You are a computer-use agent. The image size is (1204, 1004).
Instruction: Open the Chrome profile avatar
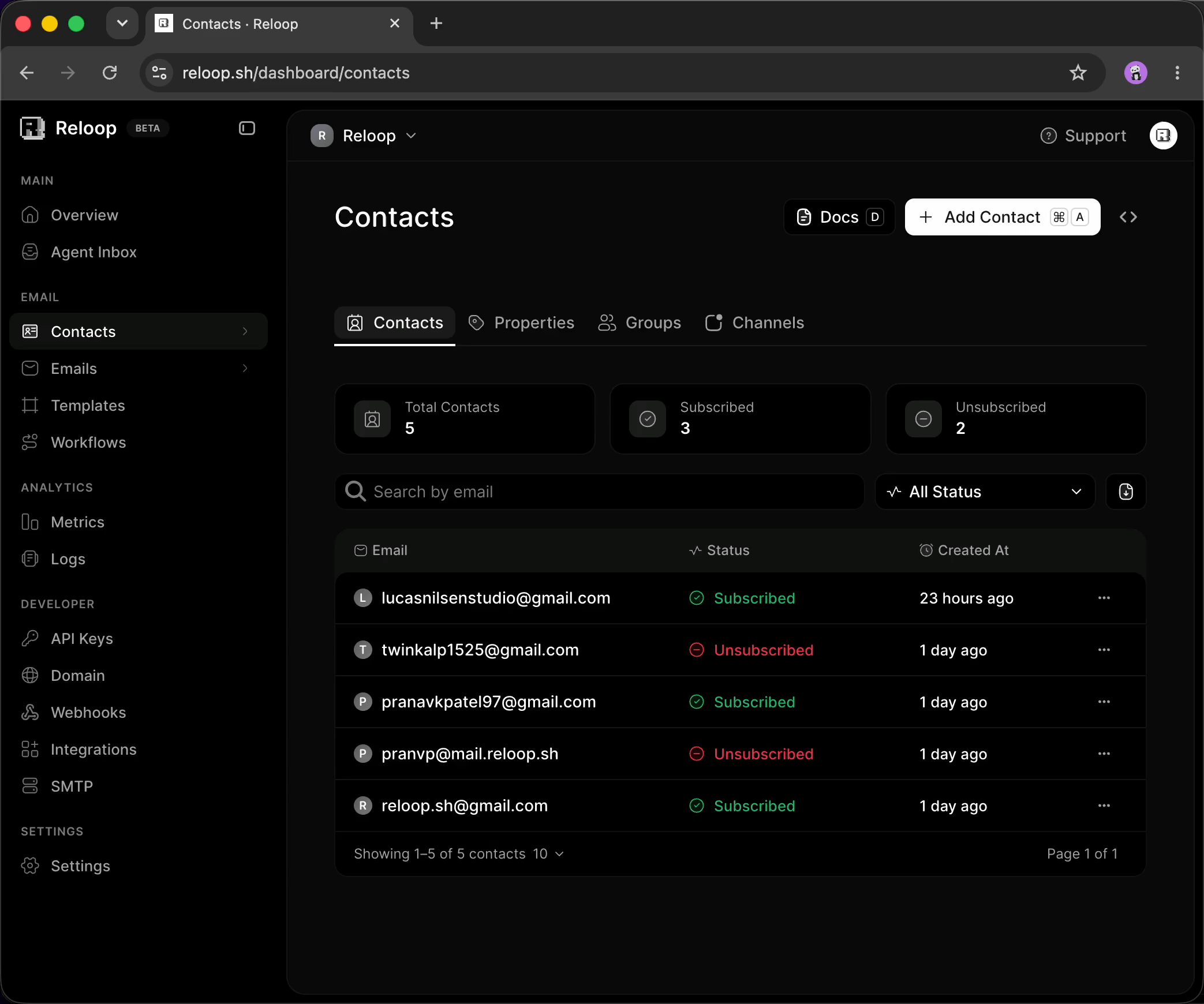[1135, 73]
